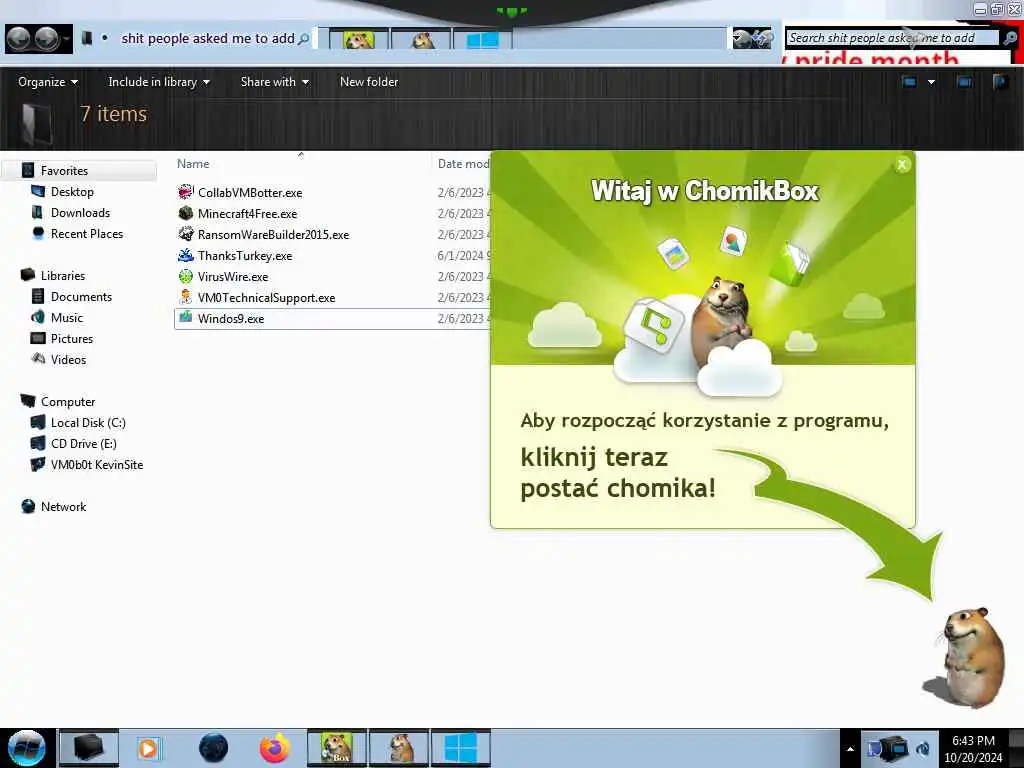
Task: Select Network in navigation pane
Action: click(x=63, y=506)
